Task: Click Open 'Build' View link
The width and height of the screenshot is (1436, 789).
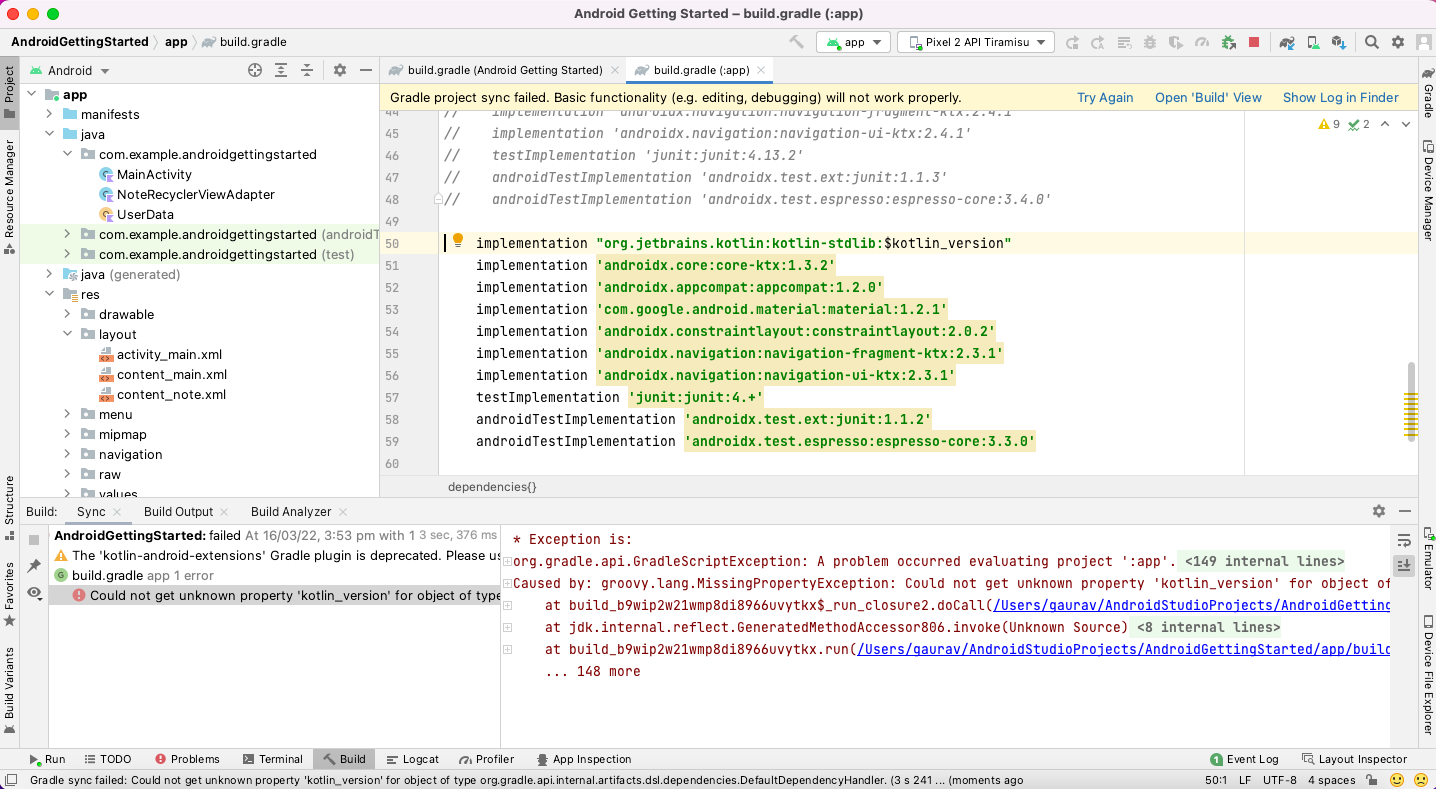Action: [x=1208, y=97]
